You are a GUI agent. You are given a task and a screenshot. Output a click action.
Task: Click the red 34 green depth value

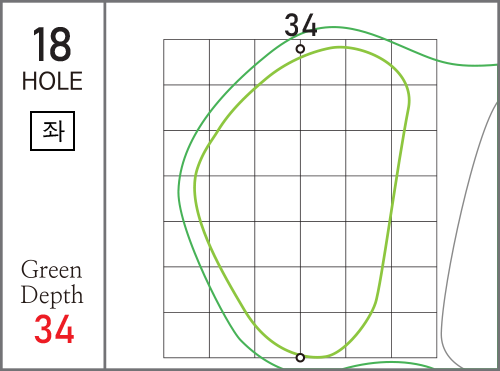tap(54, 329)
